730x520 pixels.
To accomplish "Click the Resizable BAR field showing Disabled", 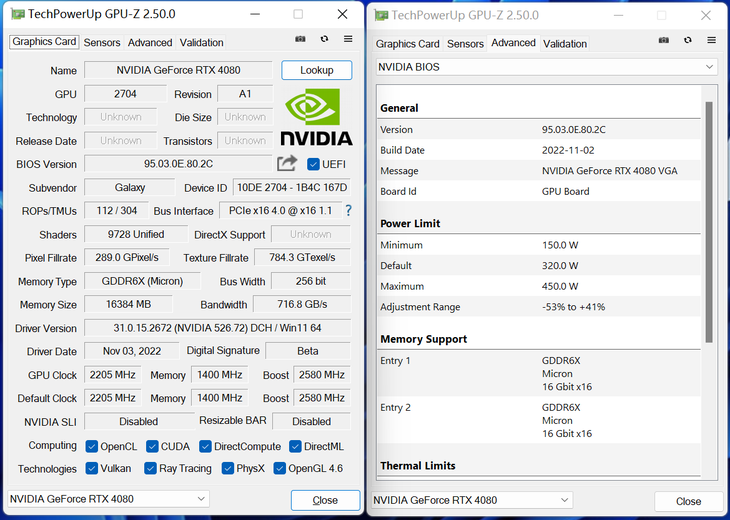I will [311, 421].
